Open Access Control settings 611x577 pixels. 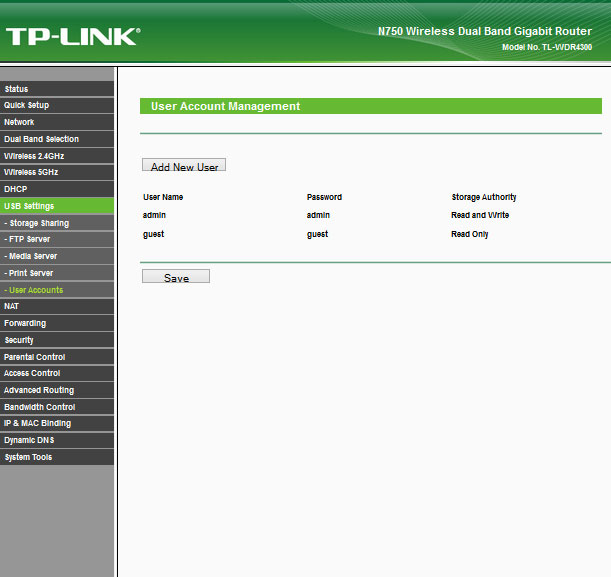point(57,373)
